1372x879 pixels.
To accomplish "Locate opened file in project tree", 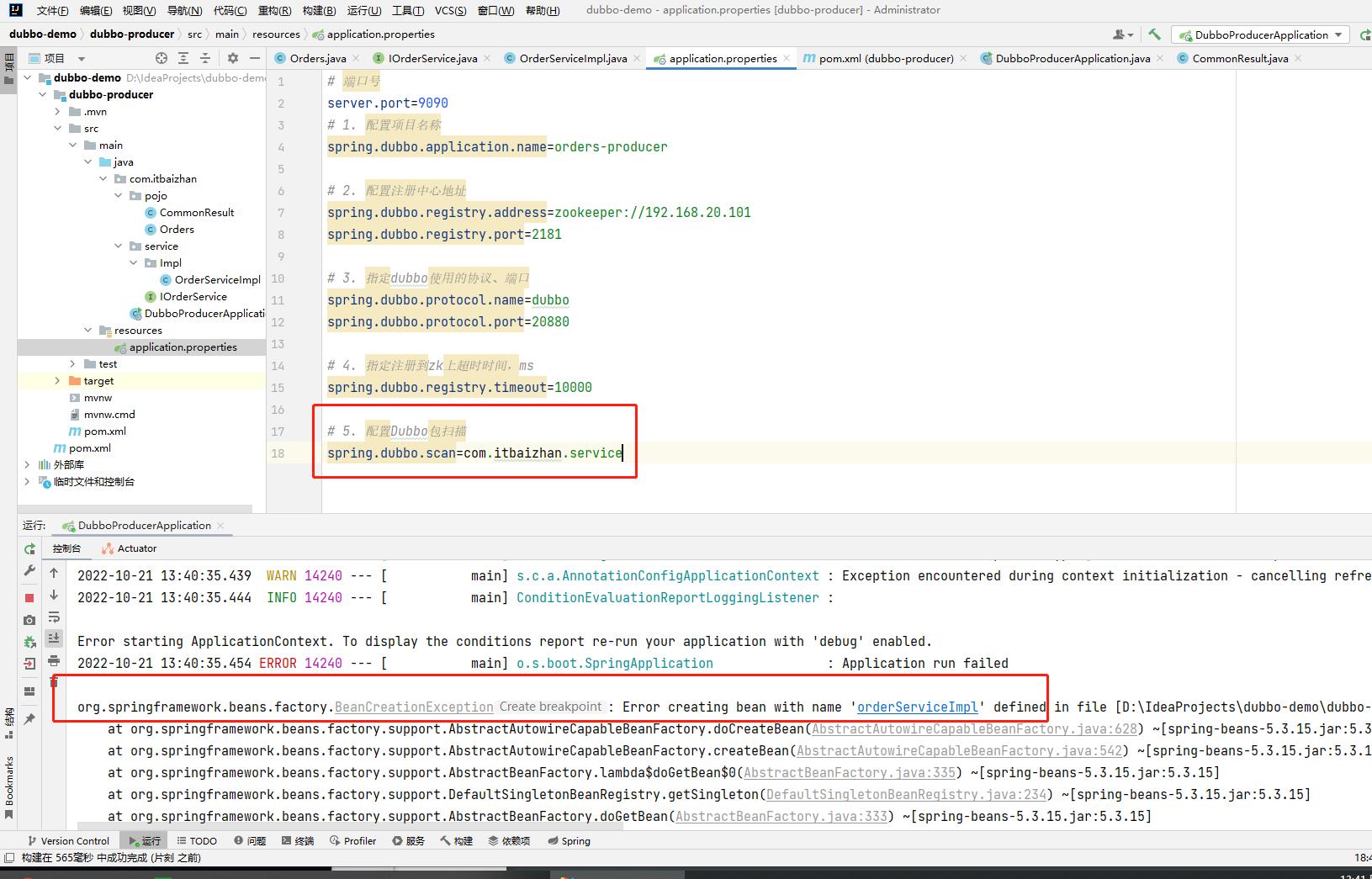I will [162, 58].
